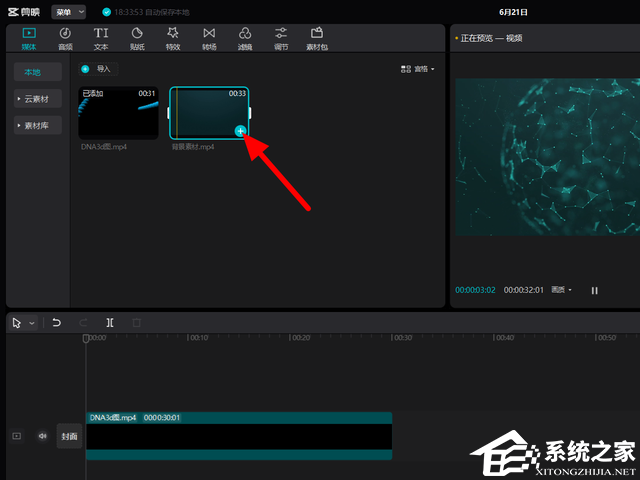This screenshot has width=640, height=480.
Task: Click the split clip tool in timeline toolbar
Action: point(109,323)
